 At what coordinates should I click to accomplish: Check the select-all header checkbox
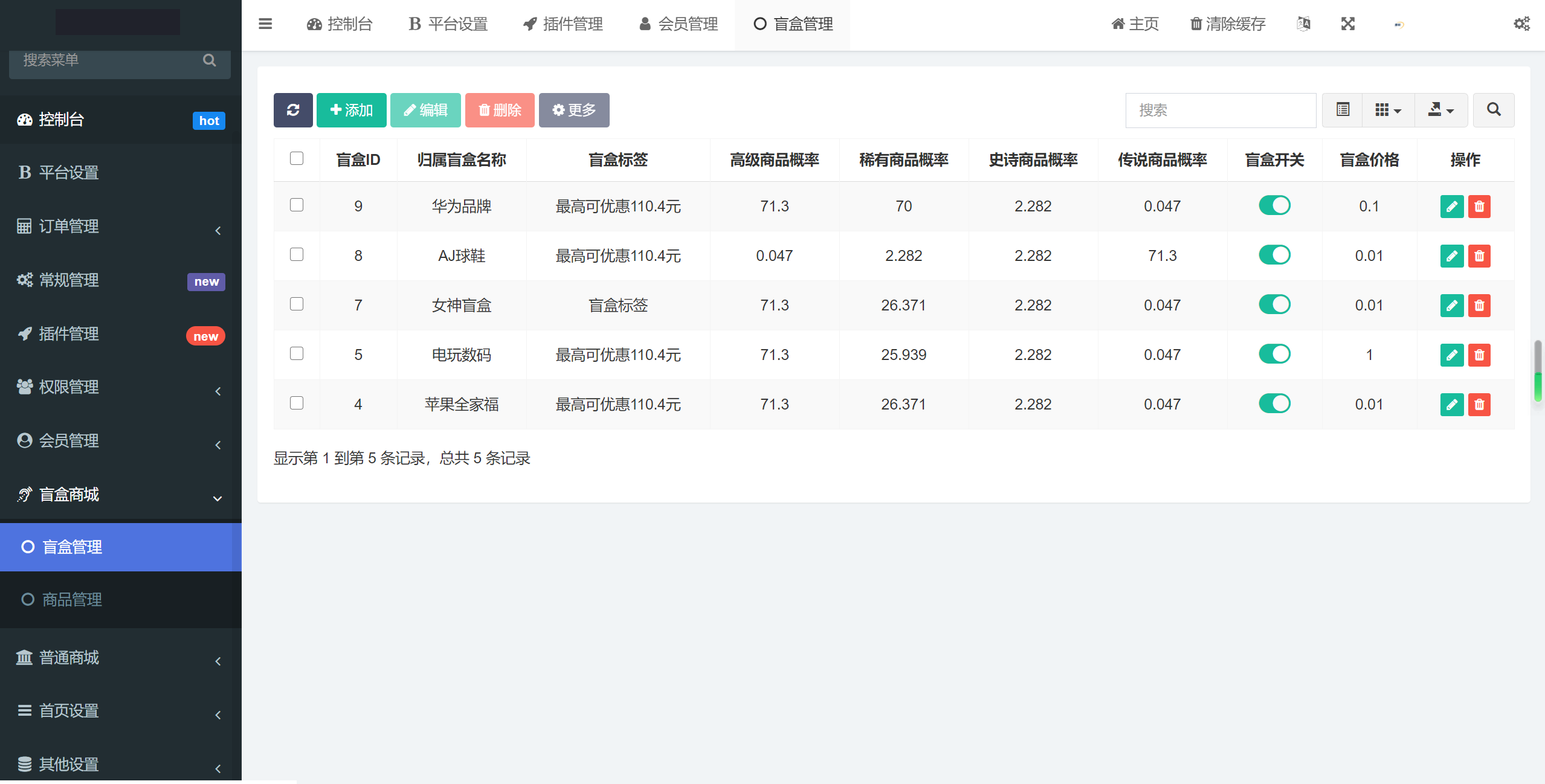(x=297, y=158)
